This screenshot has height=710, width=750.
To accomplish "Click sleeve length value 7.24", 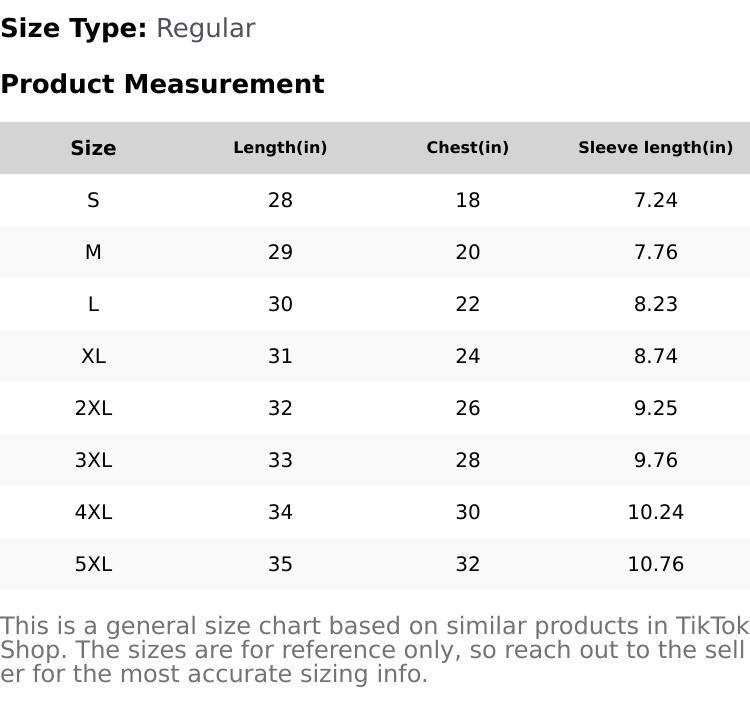I will pos(655,200).
